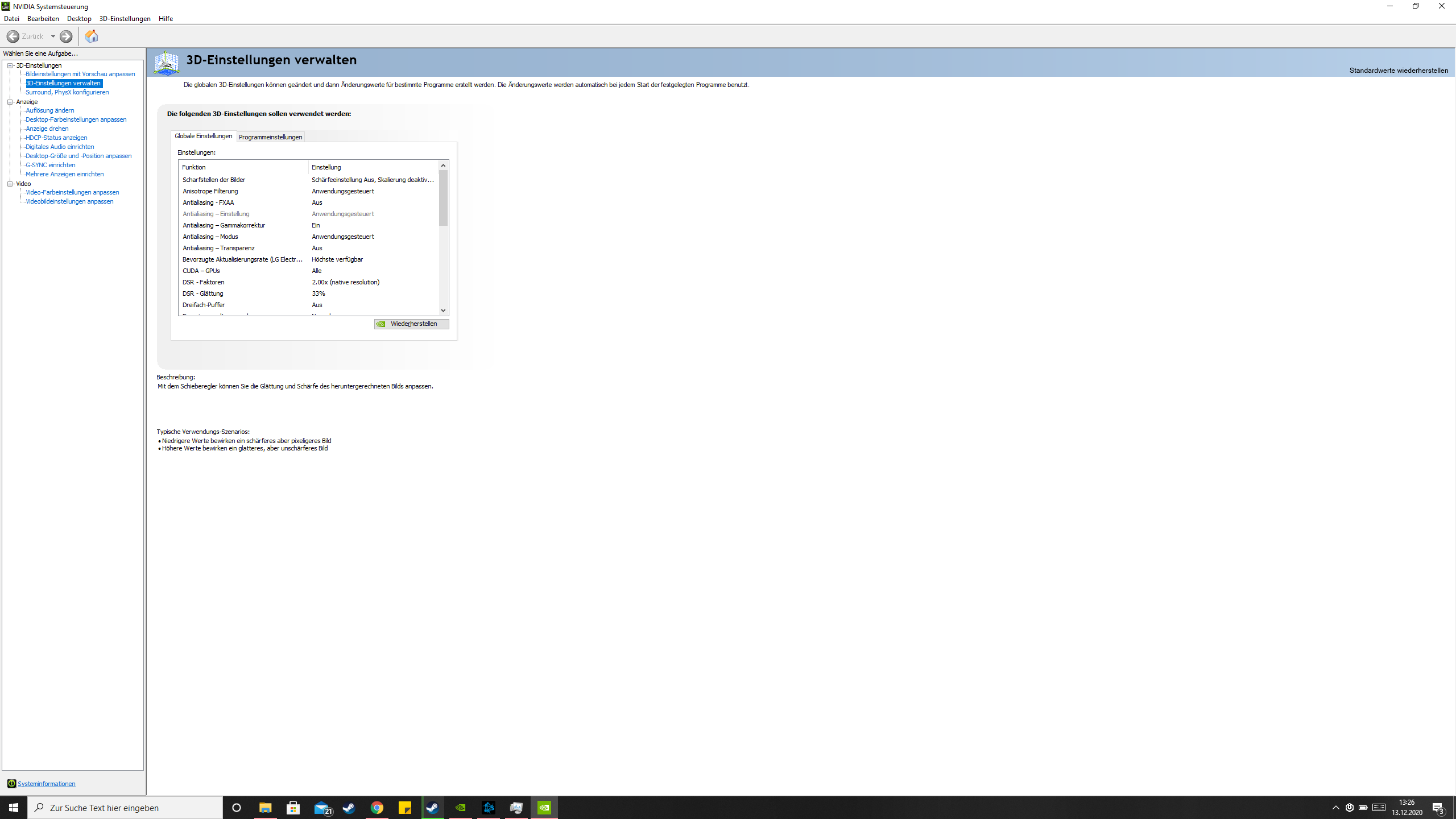Screen dimensions: 1456x819
Task: Open Back button history dropdown arrow
Action: (53, 36)
